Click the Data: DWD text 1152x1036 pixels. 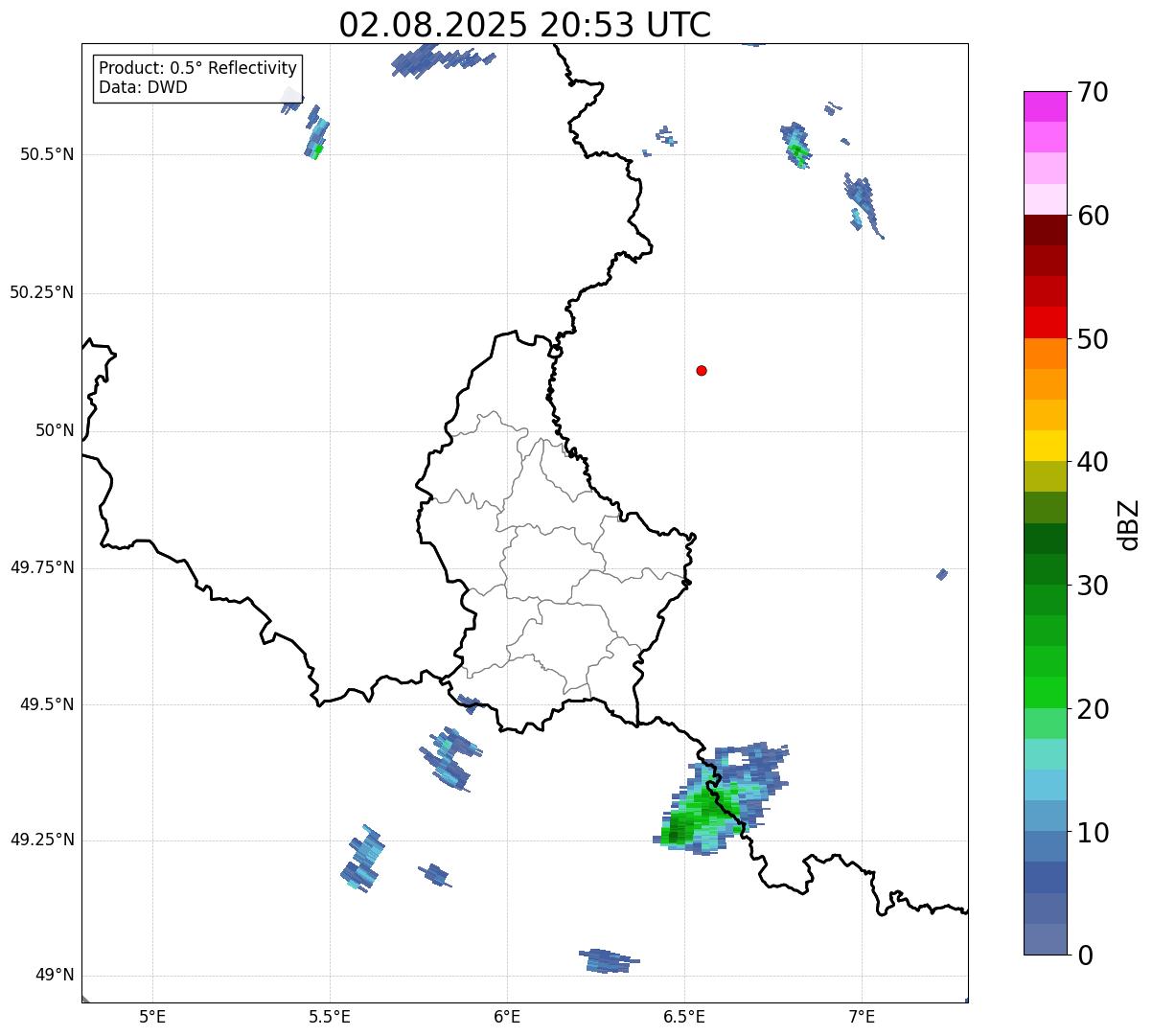pyautogui.click(x=143, y=88)
